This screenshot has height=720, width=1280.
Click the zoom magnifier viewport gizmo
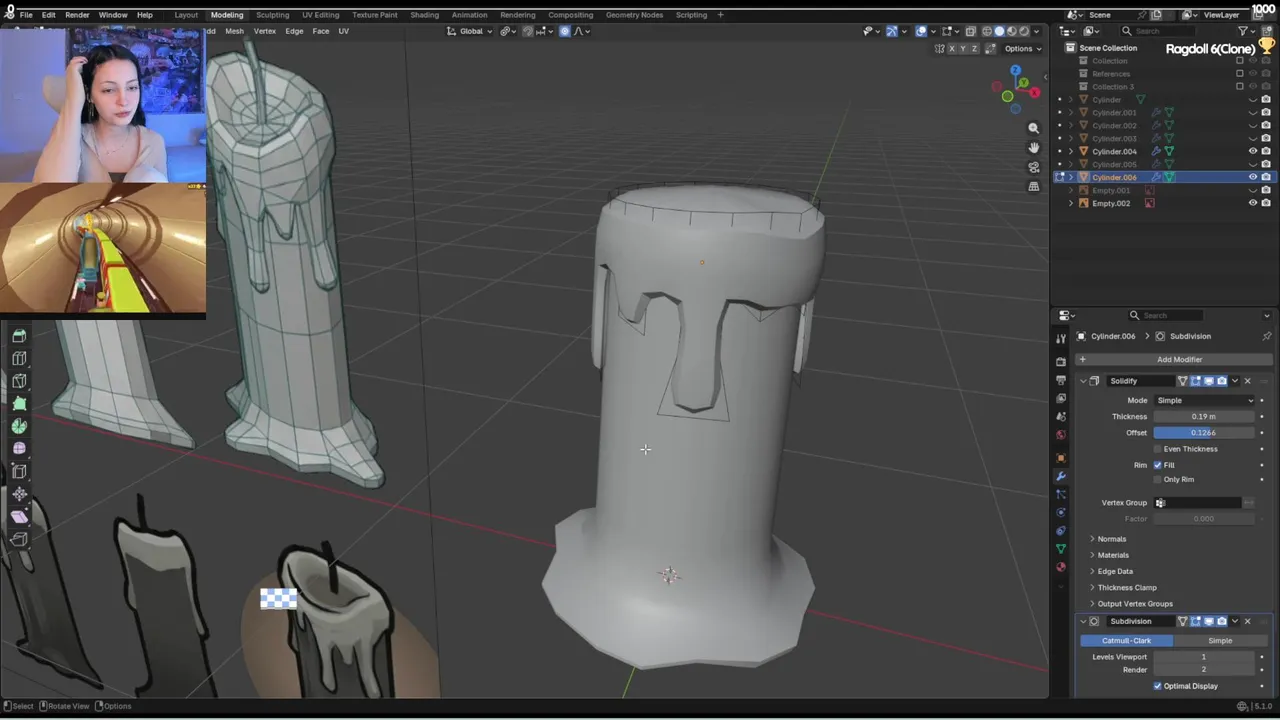click(x=1033, y=128)
